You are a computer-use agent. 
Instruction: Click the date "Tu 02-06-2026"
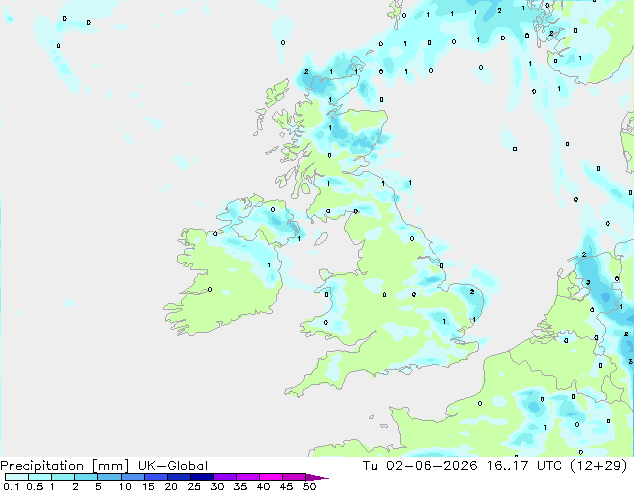point(420,466)
